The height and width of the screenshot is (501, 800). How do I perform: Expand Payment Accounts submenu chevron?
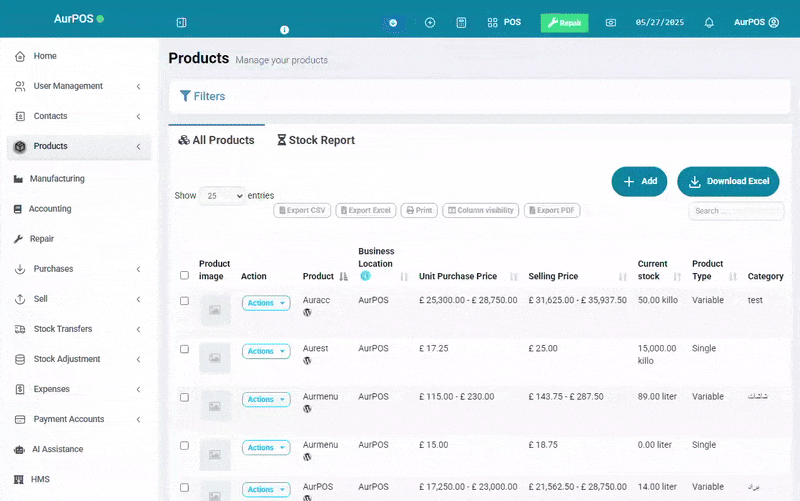click(x=138, y=420)
